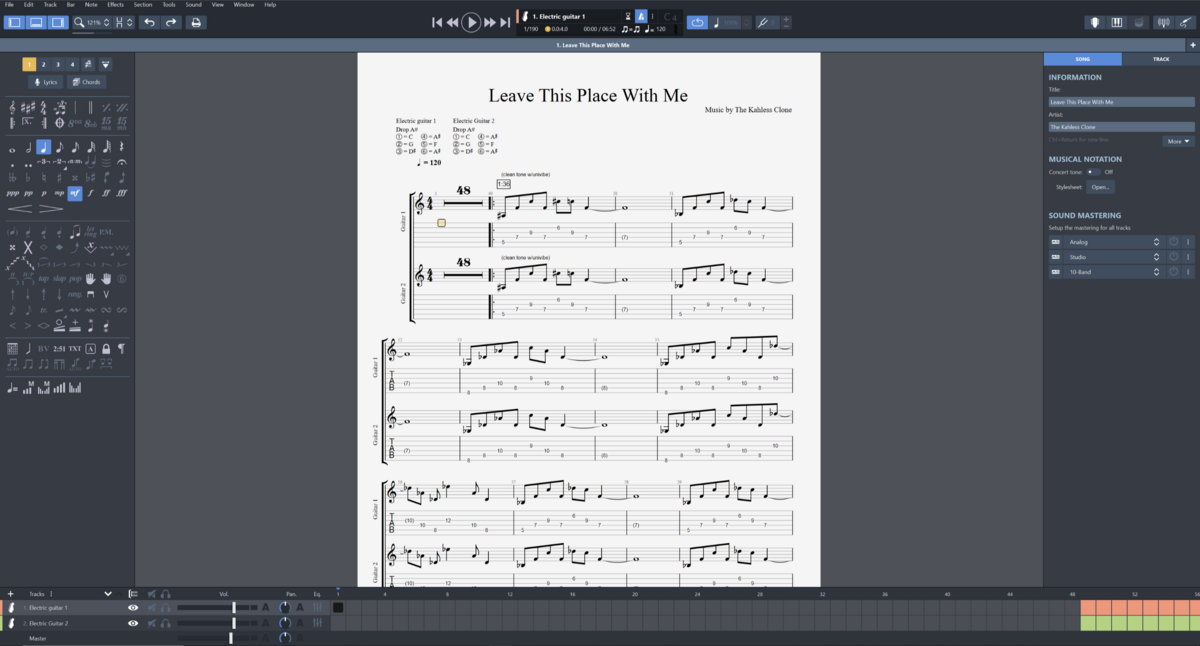Click the Print icon in toolbar

(196, 22)
